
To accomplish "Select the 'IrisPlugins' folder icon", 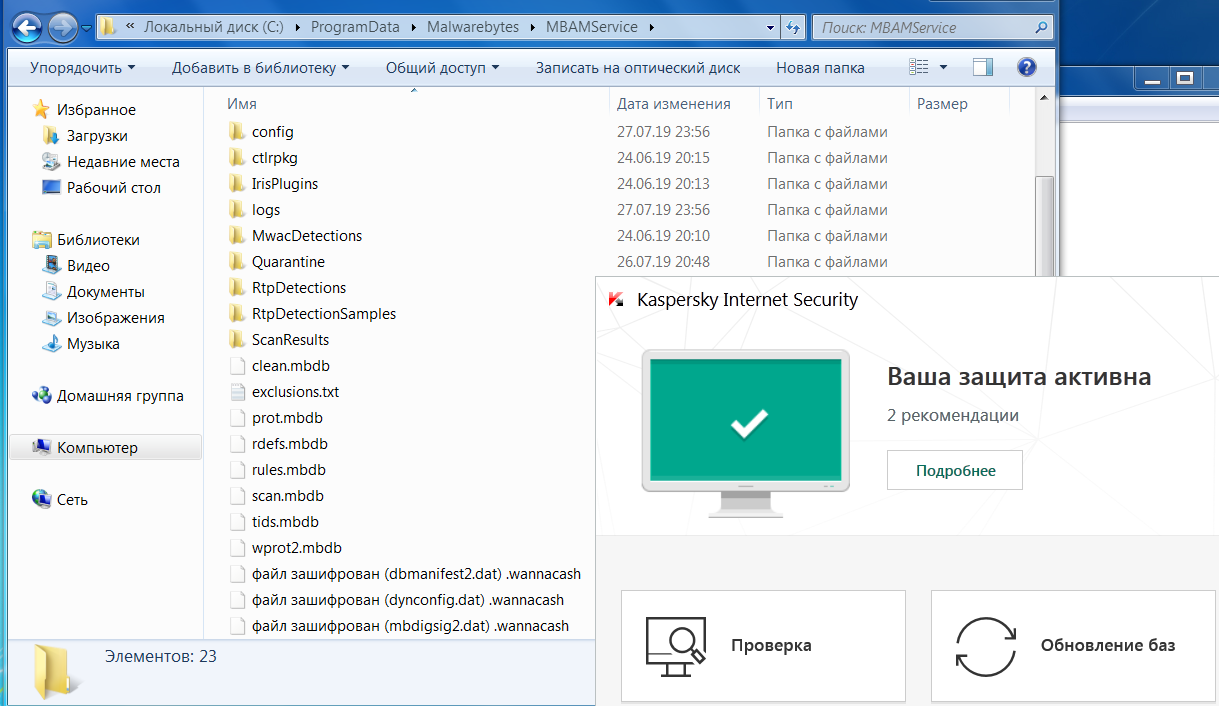I will pos(236,184).
